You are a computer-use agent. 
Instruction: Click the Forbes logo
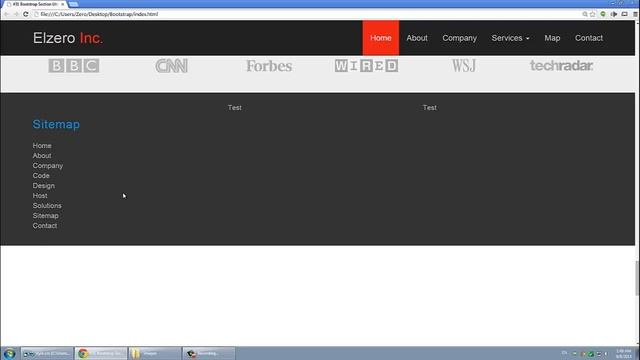tap(269, 66)
